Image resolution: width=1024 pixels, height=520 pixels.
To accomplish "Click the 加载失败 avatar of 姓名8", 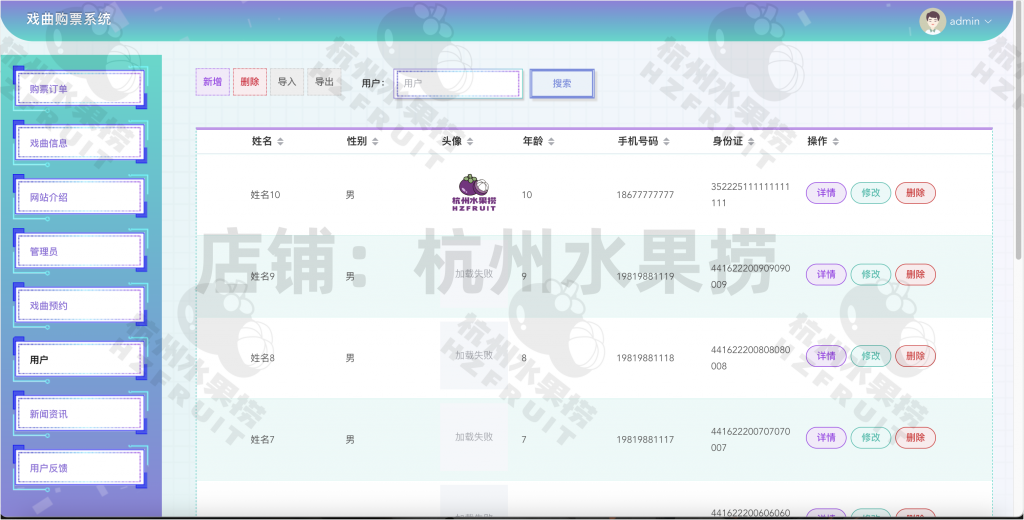I will 474,355.
